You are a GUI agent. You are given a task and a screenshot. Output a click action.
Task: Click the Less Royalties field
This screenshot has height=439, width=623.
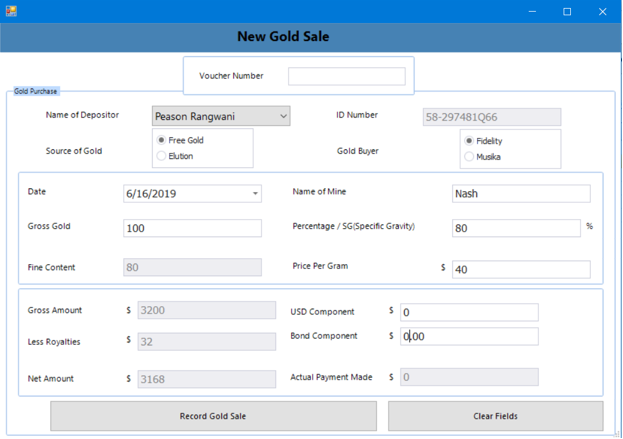207,342
